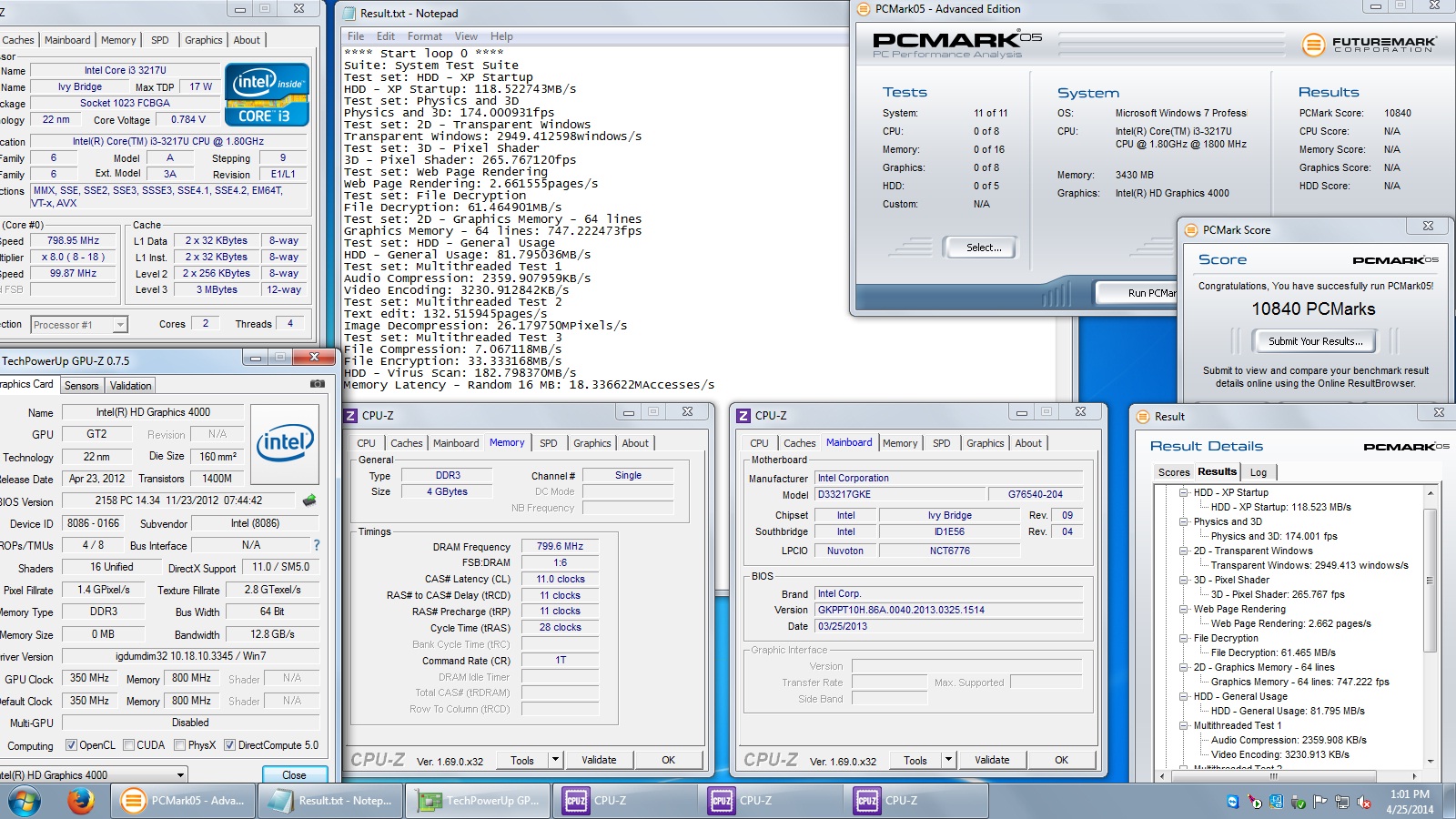Open Tools dropdown arrow in CPU-Z Mainboard window
This screenshot has height=819, width=1456.
coord(948,760)
